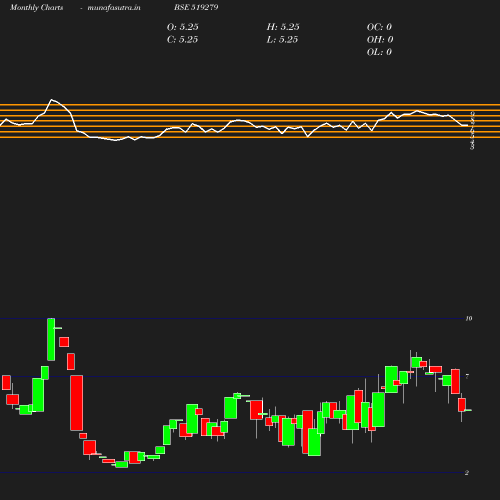Click the 'OH: 0' value
The image size is (500, 500).
point(380,40)
